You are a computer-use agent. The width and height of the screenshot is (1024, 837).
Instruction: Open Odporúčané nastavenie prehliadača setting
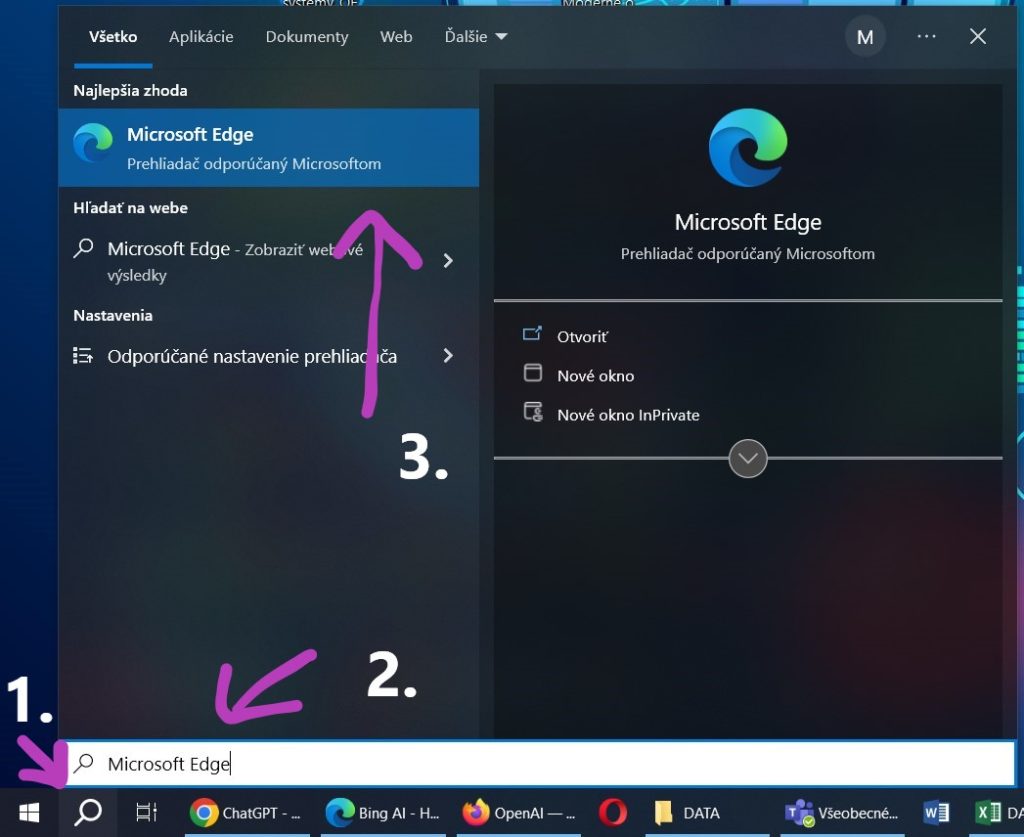pyautogui.click(x=268, y=356)
